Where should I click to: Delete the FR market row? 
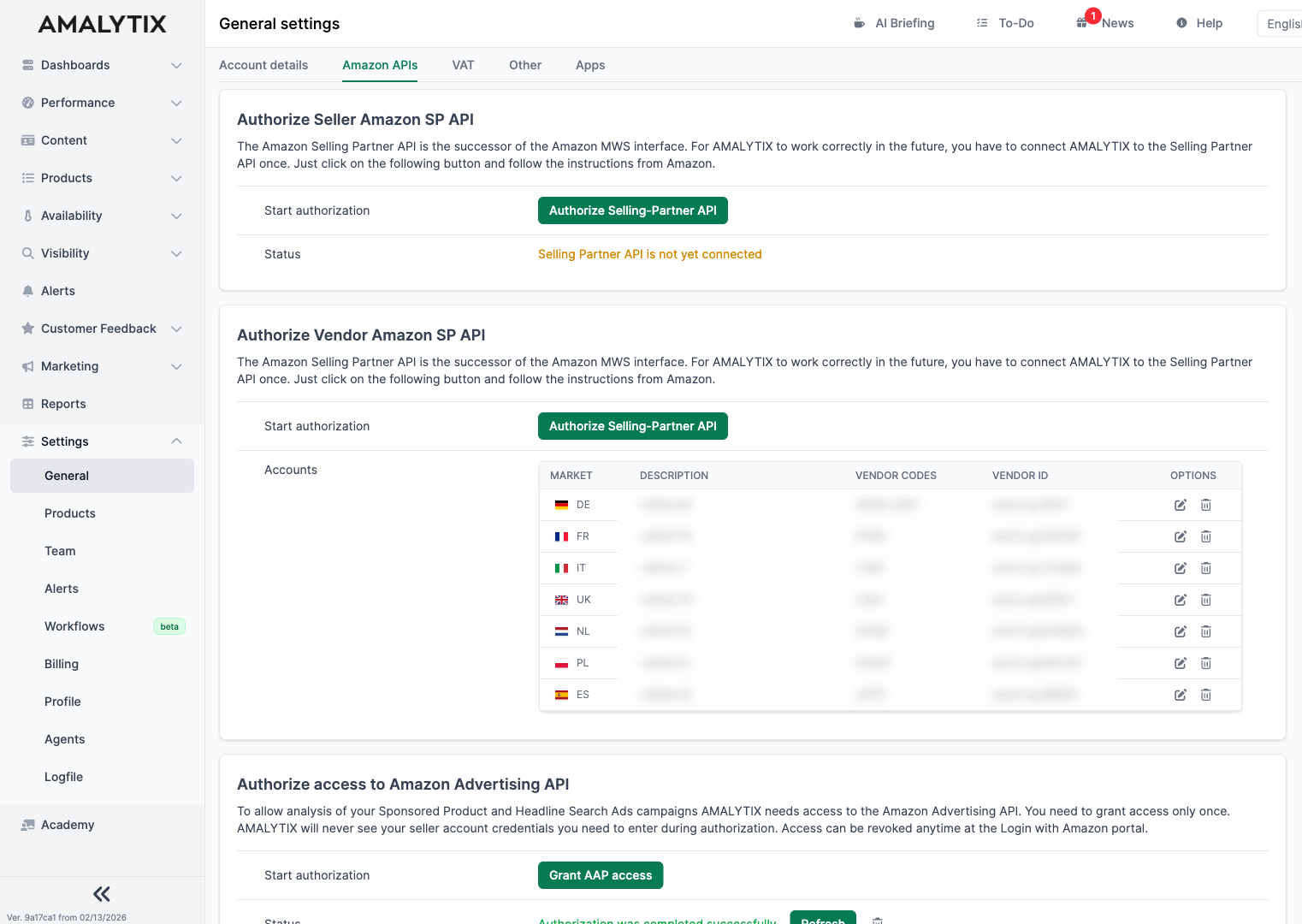click(1206, 536)
